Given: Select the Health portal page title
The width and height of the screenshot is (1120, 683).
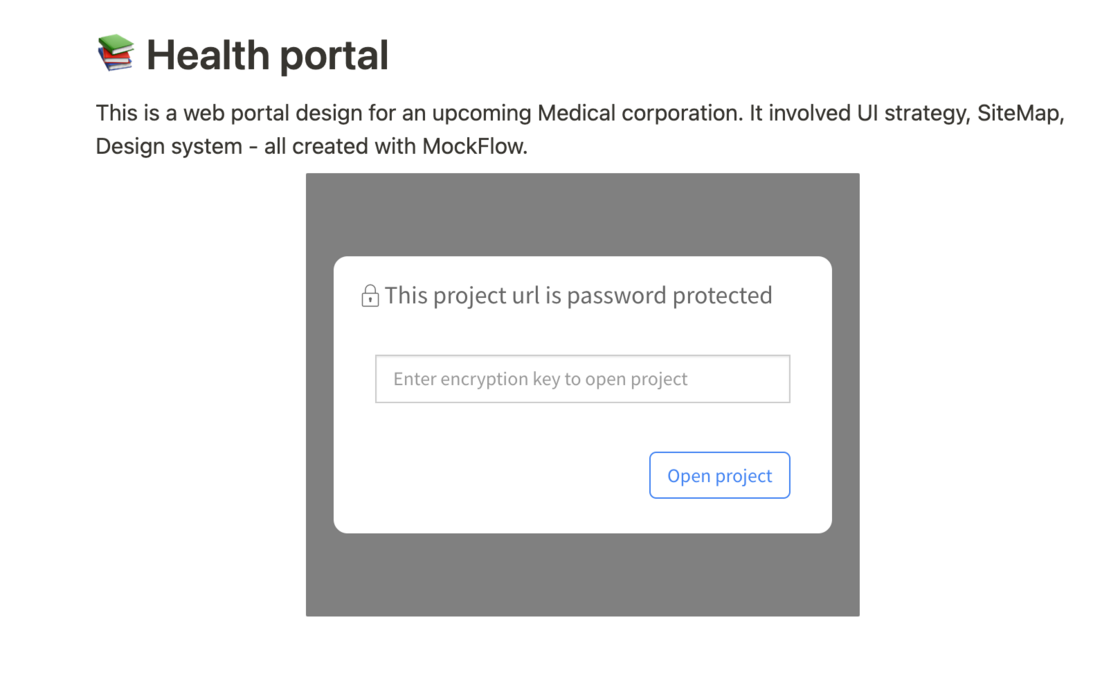Looking at the screenshot, I should pos(266,55).
